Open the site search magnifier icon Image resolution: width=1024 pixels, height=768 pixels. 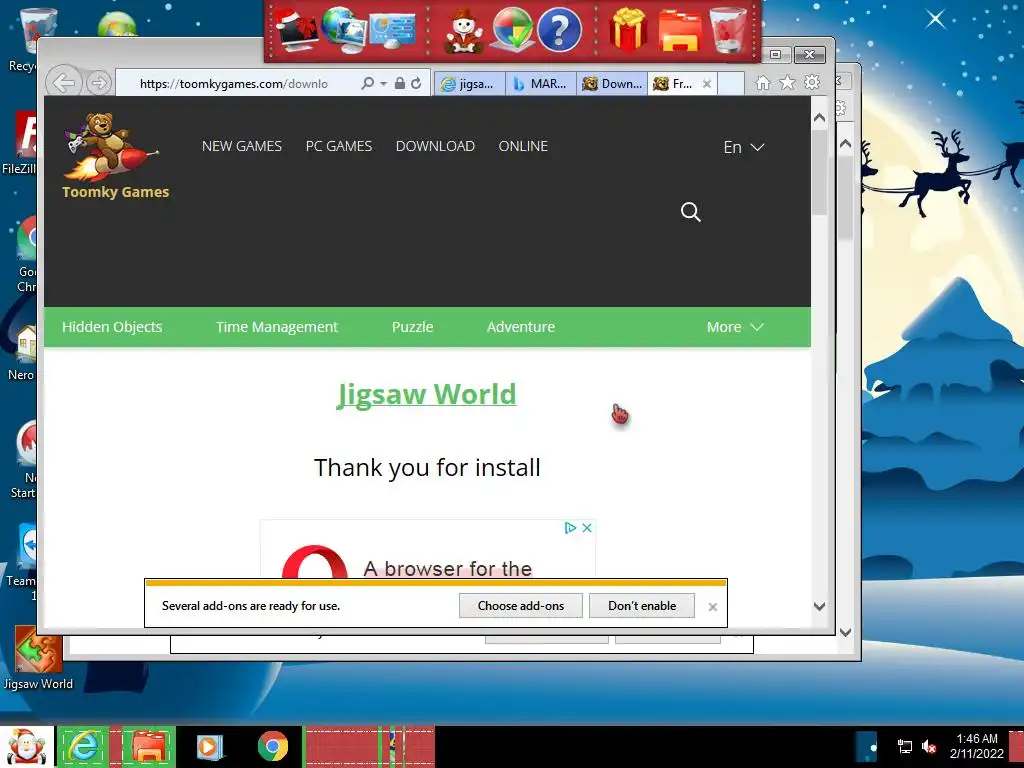coord(690,212)
